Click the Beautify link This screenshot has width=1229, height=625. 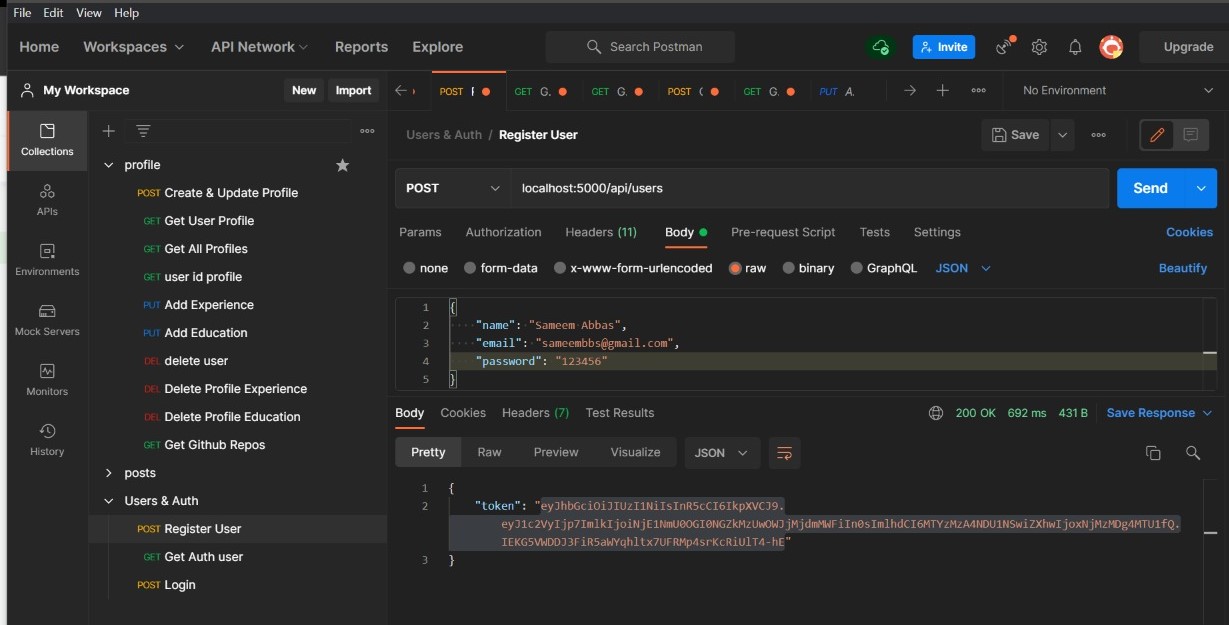pyautogui.click(x=1183, y=268)
